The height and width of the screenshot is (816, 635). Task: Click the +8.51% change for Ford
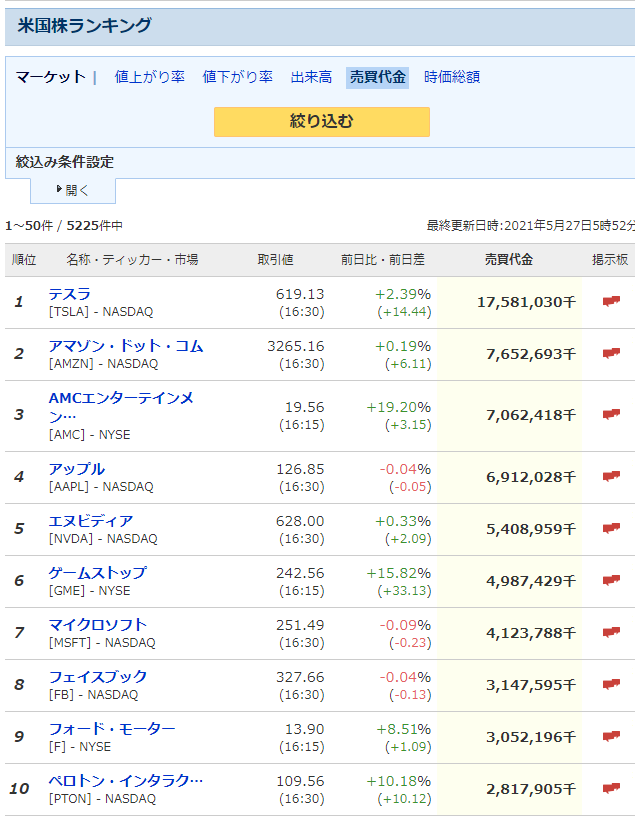point(403,729)
